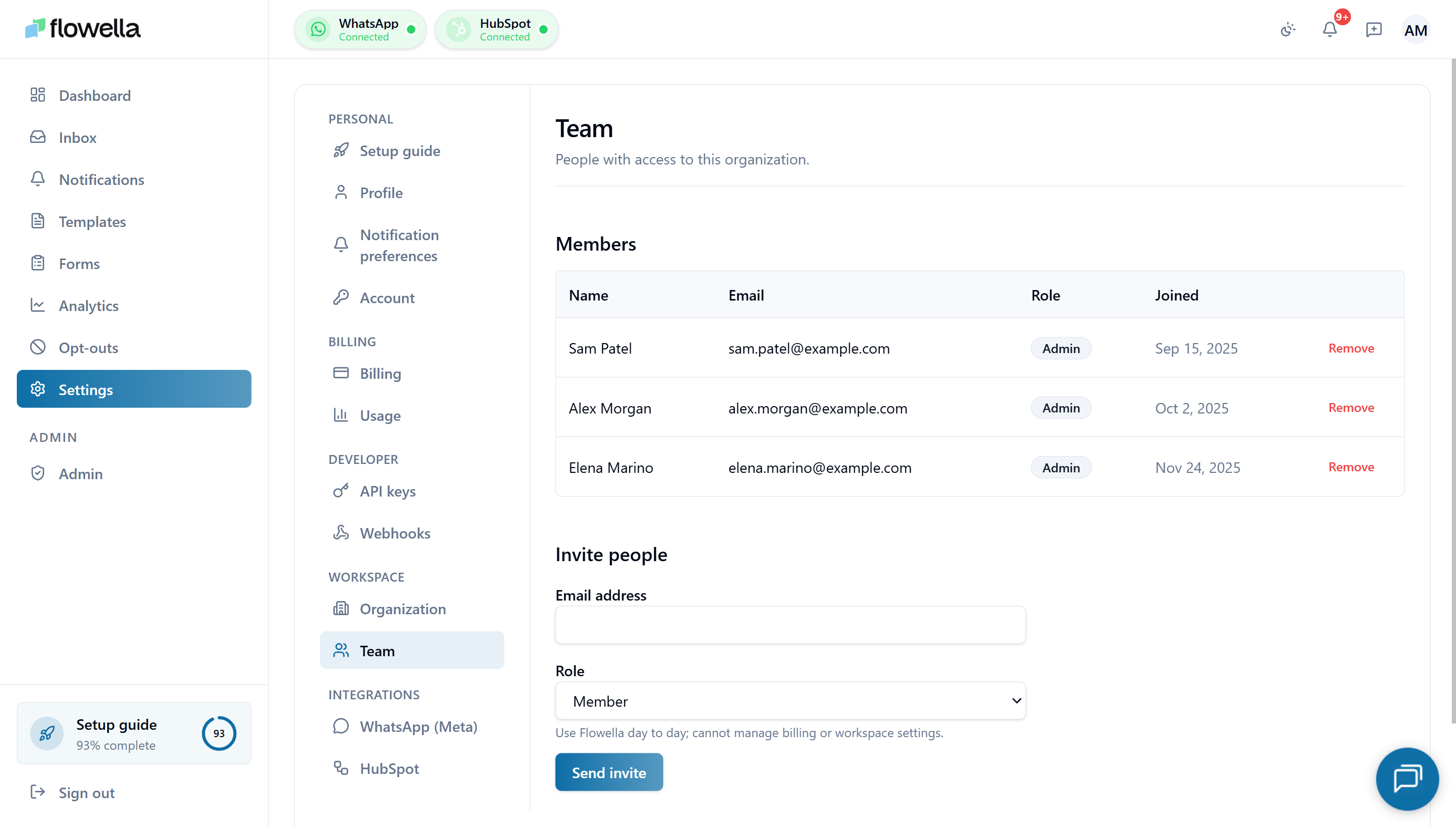Remove Sam Patel from the team

click(x=1350, y=348)
